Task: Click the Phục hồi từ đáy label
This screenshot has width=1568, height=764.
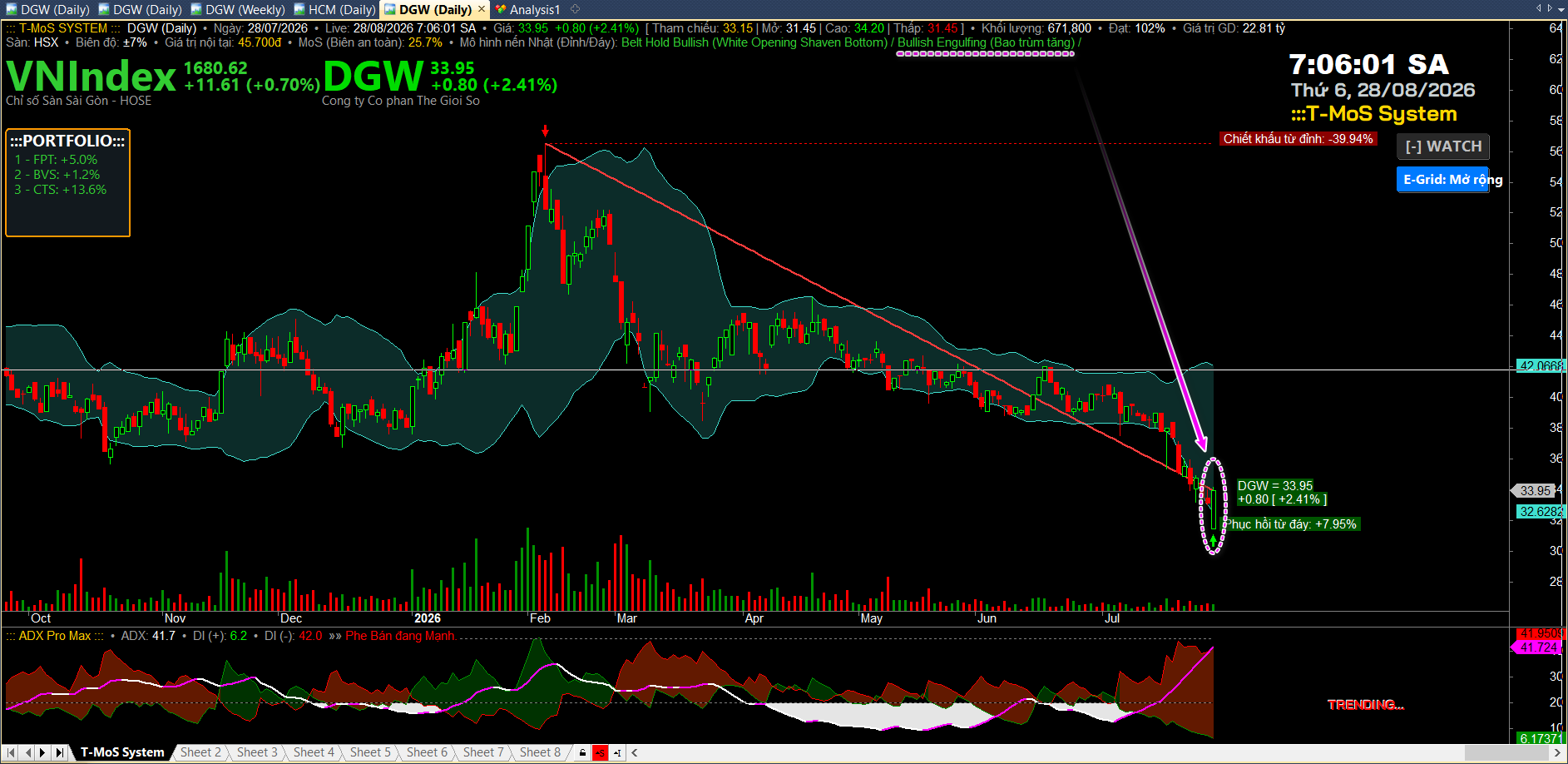Action: point(1292,524)
